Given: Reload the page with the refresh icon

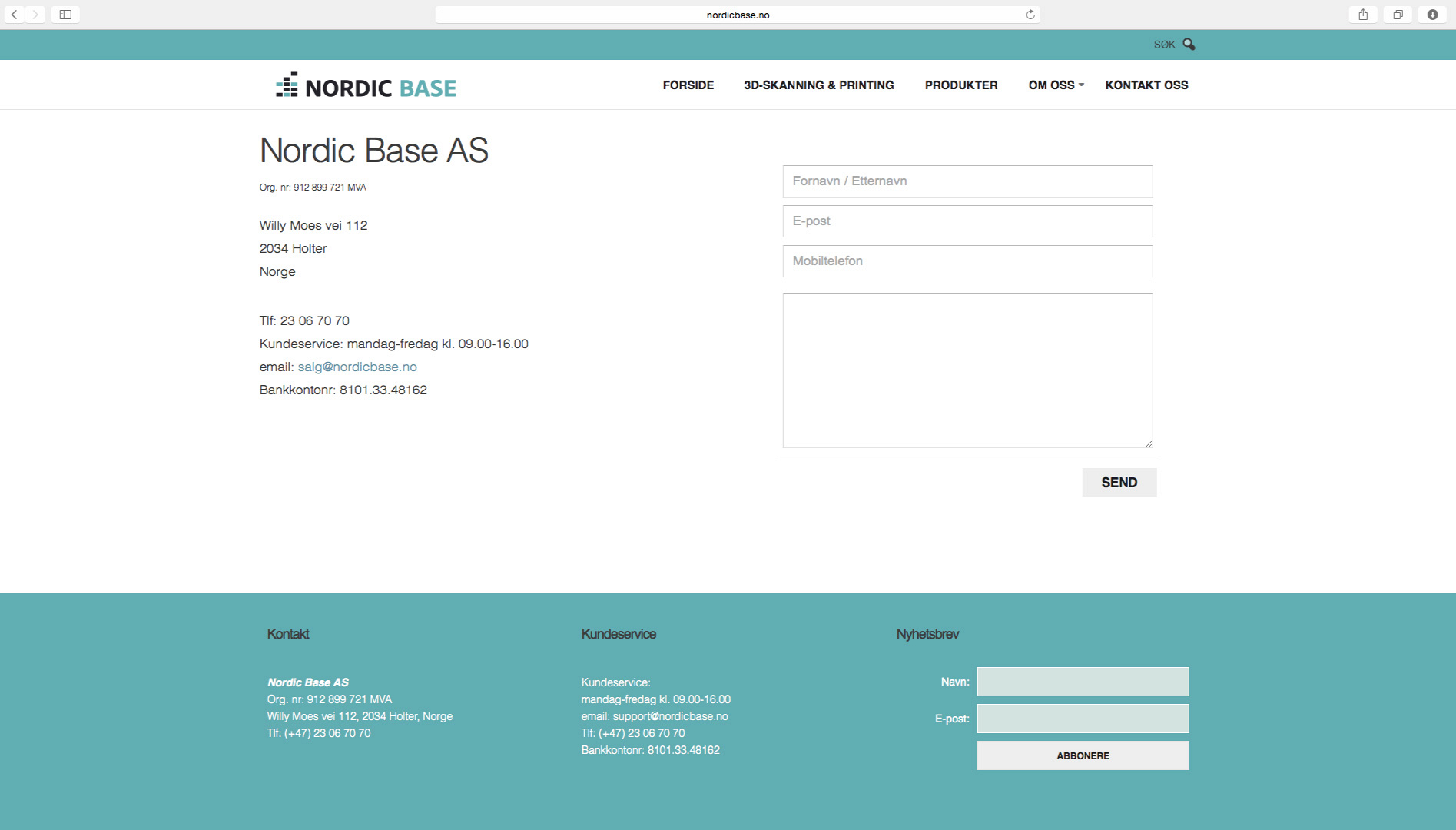Looking at the screenshot, I should 1030,15.
